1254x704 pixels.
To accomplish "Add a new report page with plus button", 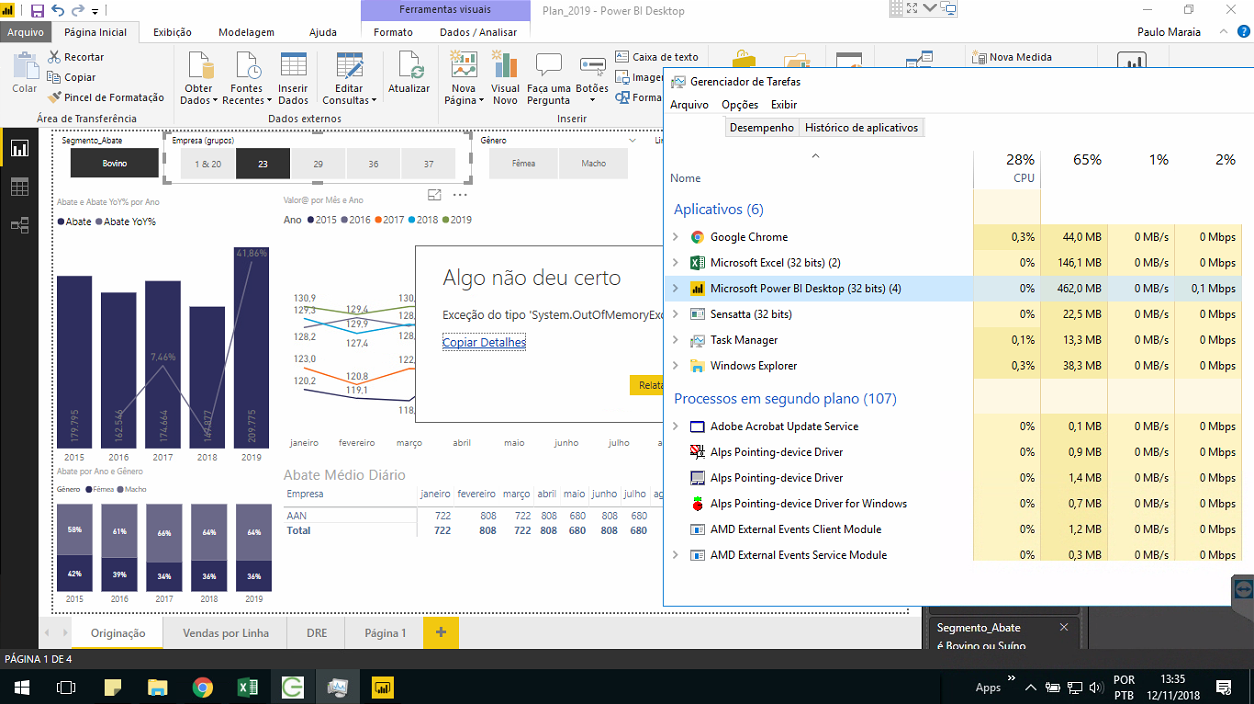I will tap(441, 633).
